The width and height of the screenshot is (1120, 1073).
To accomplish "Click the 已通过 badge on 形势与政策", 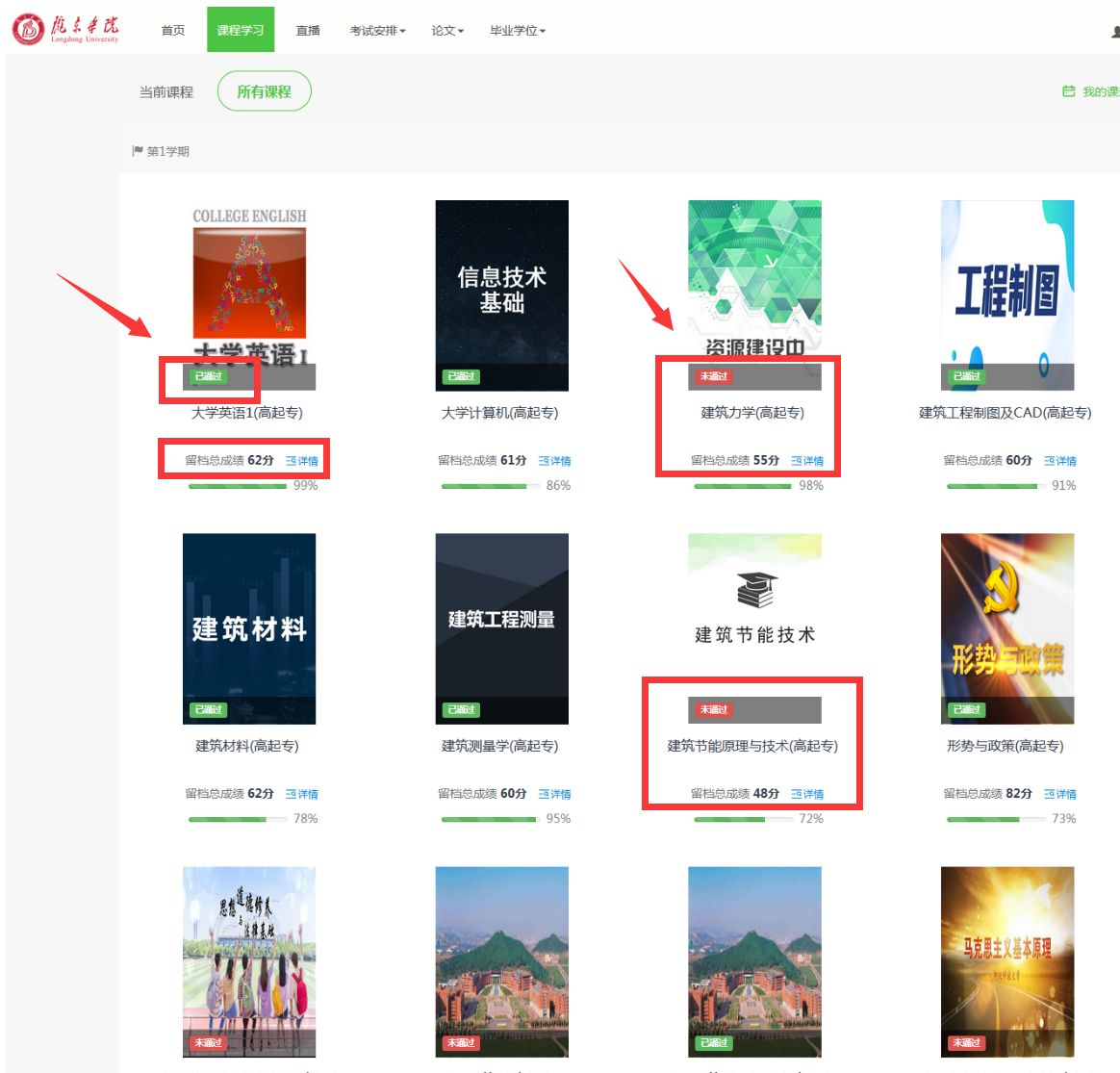I will pyautogui.click(x=966, y=709).
